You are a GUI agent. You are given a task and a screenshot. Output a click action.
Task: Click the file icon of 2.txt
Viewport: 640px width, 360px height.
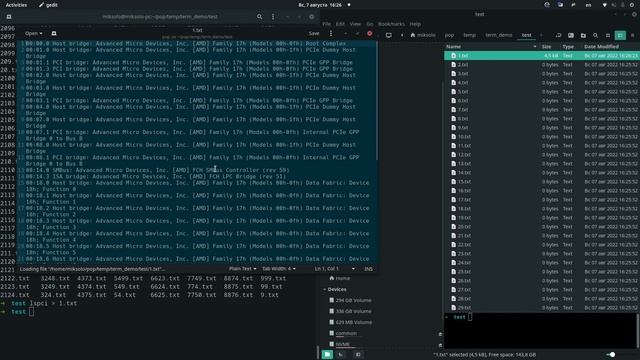click(x=453, y=64)
